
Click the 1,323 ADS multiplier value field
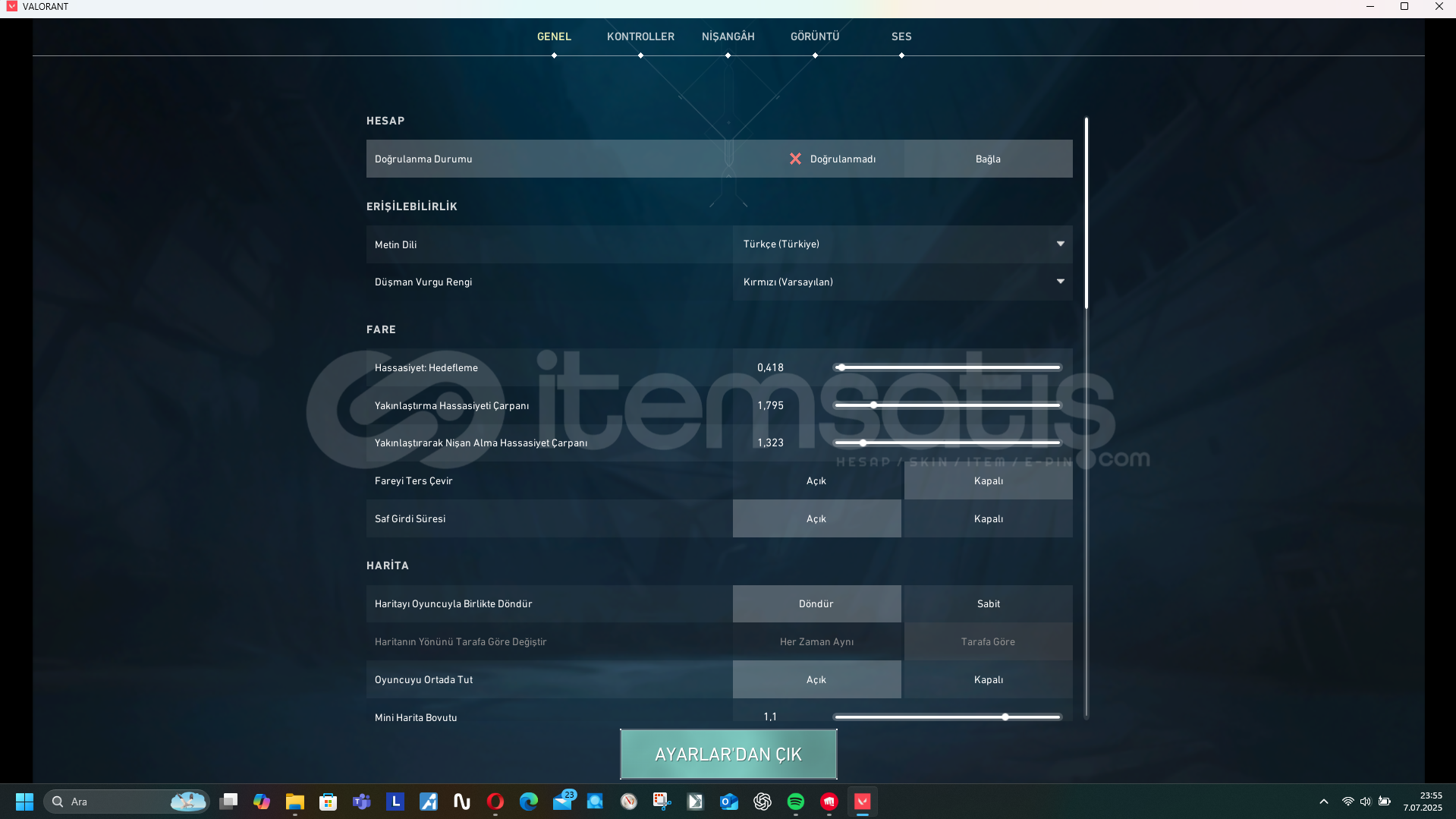(x=770, y=443)
